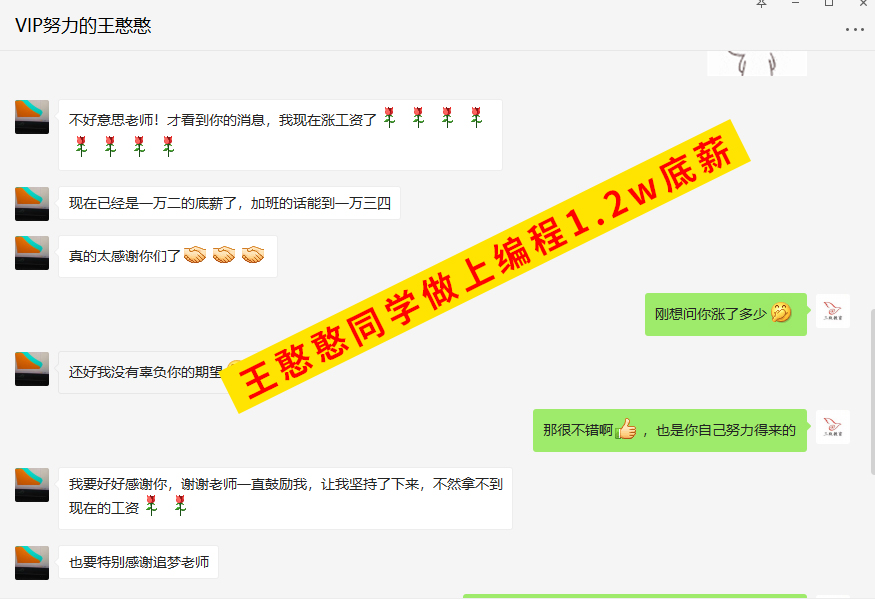Click the message 真的太感谢你们了
Image resolution: width=875 pixels, height=605 pixels.
[168, 256]
